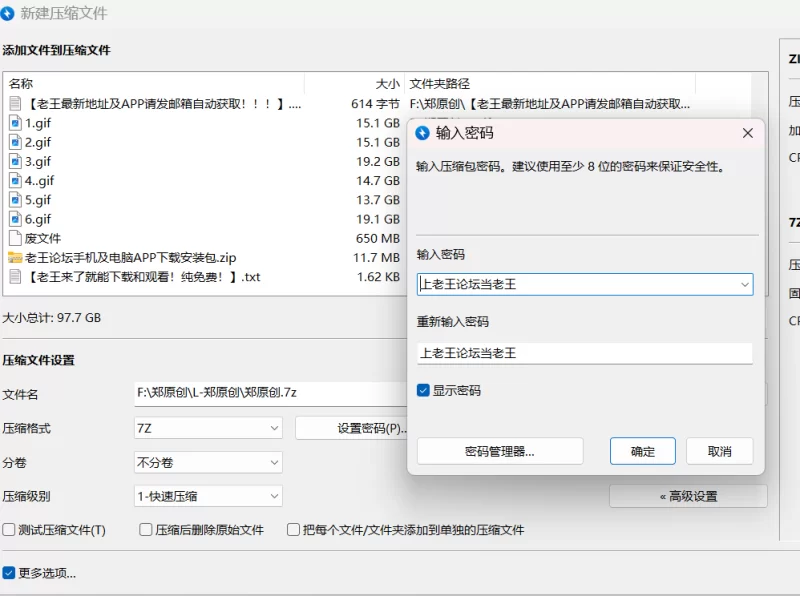Screen dimensions: 800x596
Task: Click the first txt document icon
Action: click(x=15, y=104)
